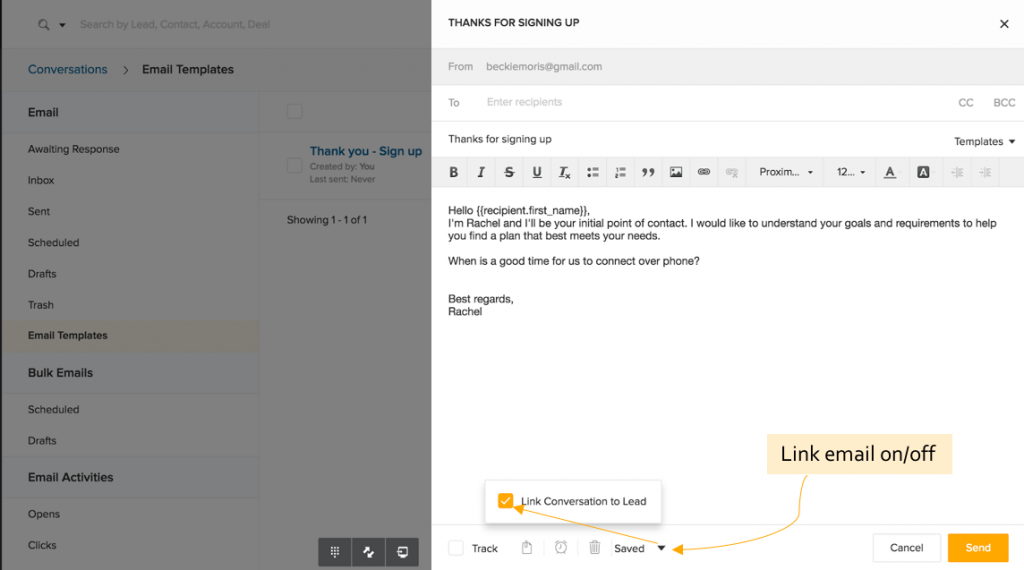Screen dimensions: 1024x570
Task: Insert a numbered list
Action: pos(620,172)
